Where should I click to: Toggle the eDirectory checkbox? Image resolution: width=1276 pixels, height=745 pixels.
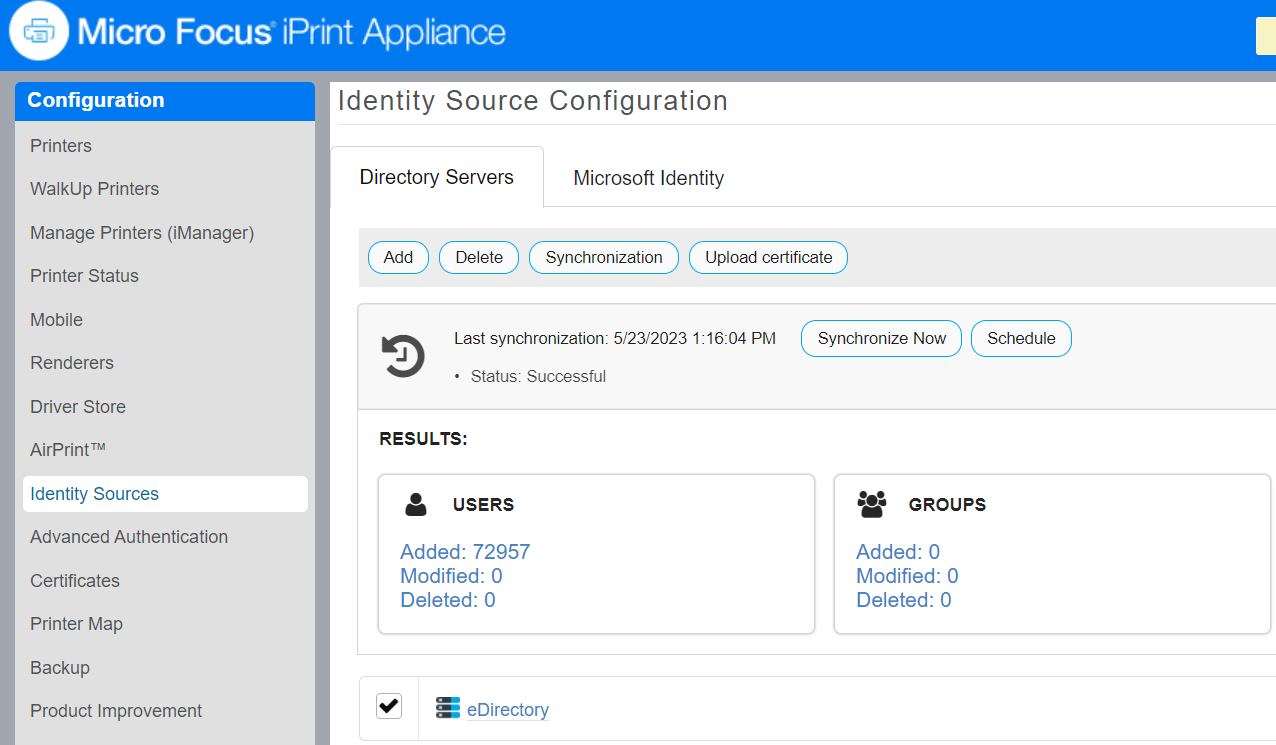coord(389,706)
